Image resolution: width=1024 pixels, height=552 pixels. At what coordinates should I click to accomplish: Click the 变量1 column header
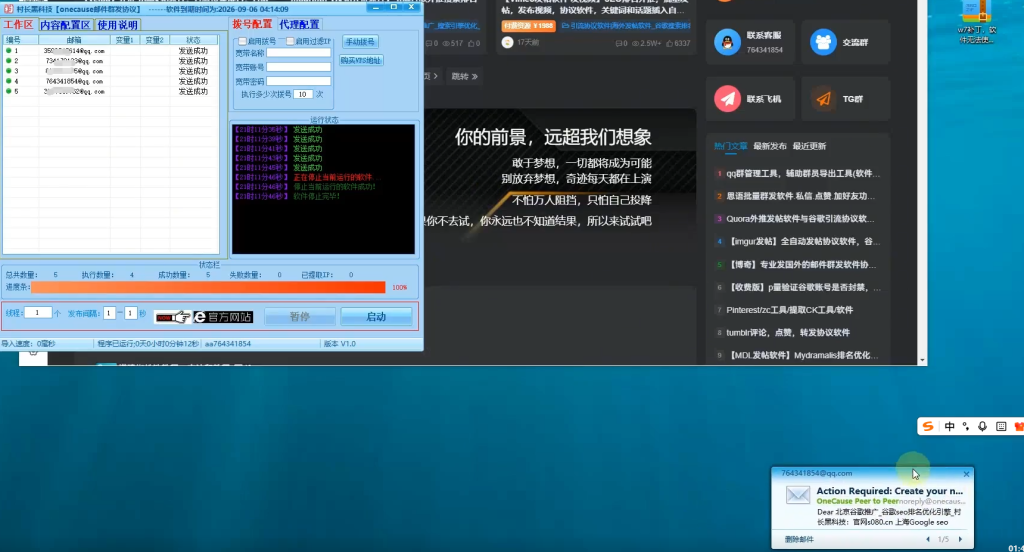[x=124, y=41]
